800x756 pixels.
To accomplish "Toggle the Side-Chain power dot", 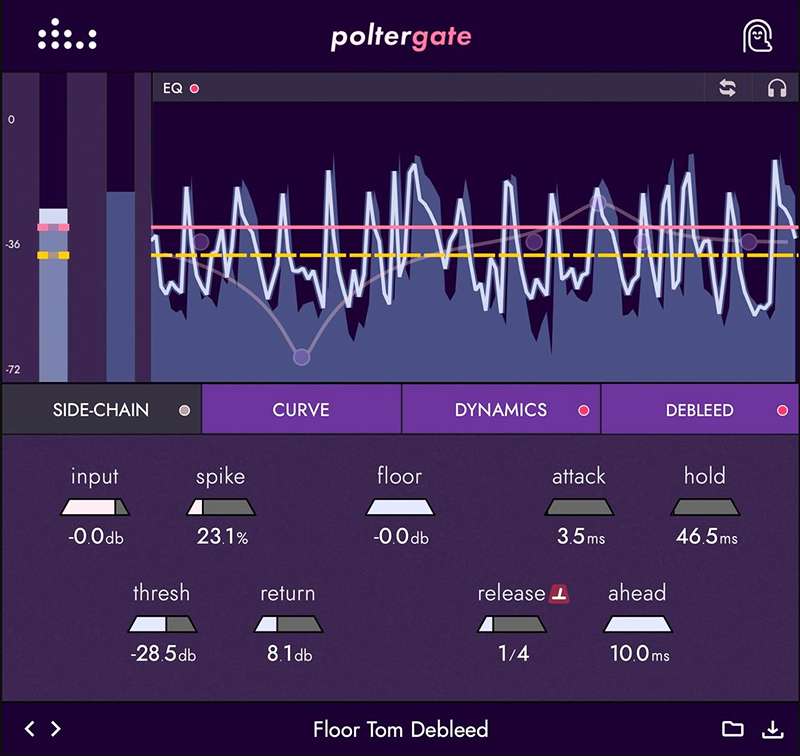I will click(x=184, y=410).
